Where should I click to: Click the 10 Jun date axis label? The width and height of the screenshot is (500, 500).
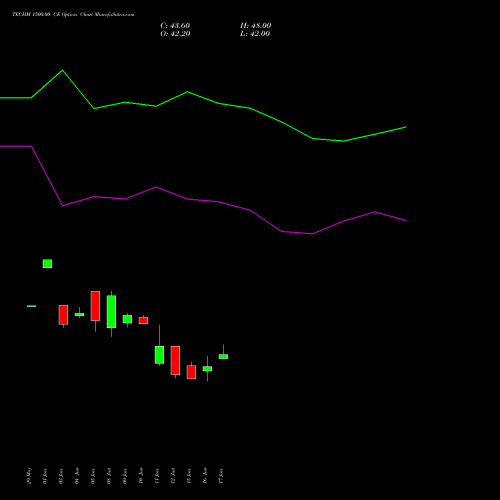(x=141, y=476)
